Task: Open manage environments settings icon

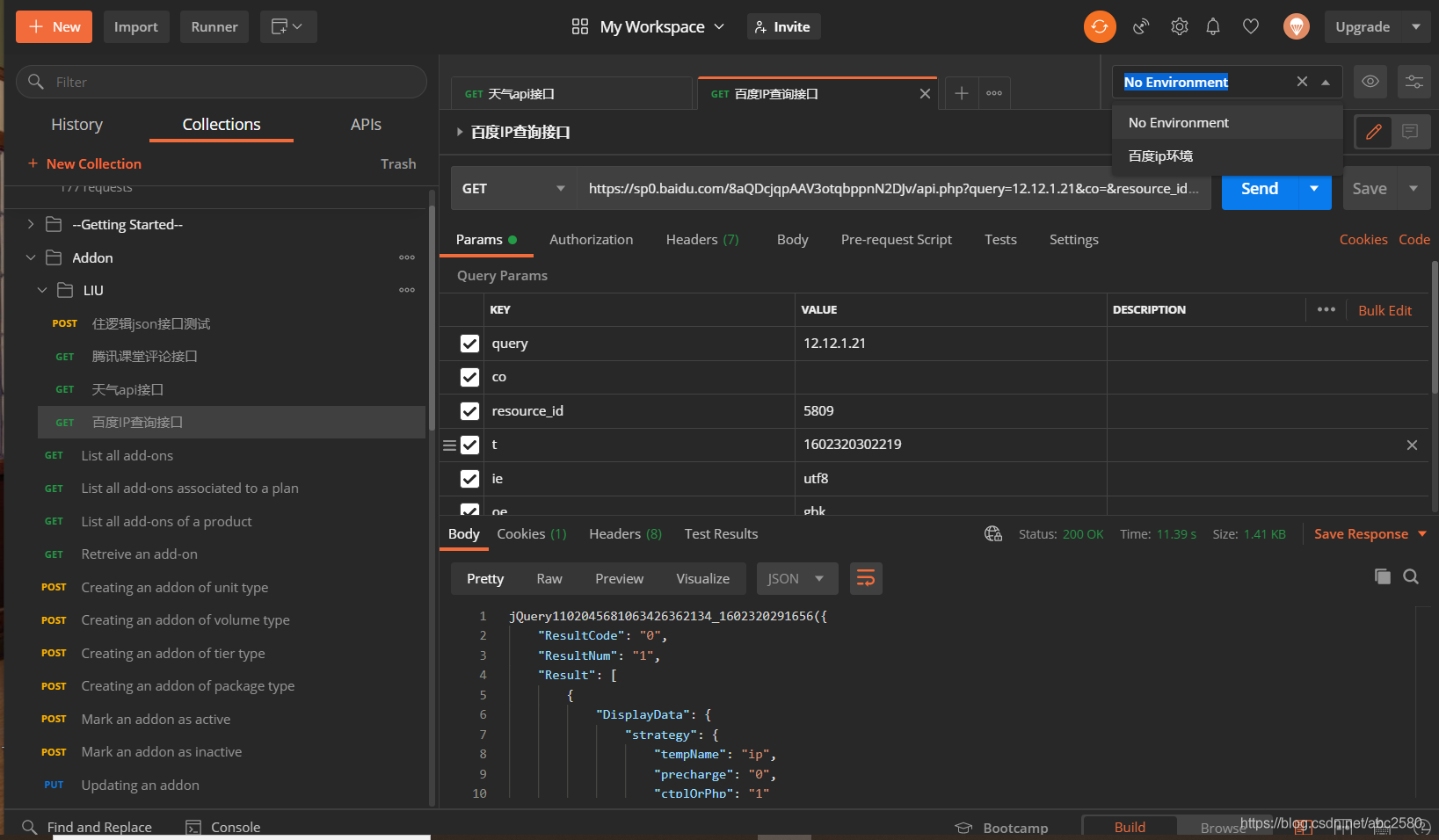Action: 1414,82
